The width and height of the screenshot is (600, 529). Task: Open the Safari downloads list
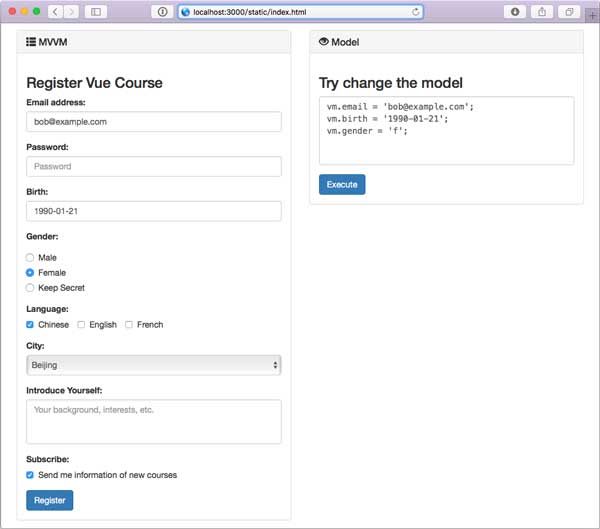pyautogui.click(x=516, y=12)
